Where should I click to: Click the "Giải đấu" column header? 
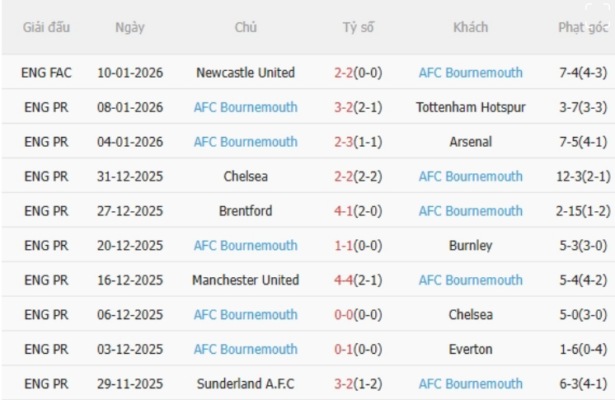pos(46,28)
